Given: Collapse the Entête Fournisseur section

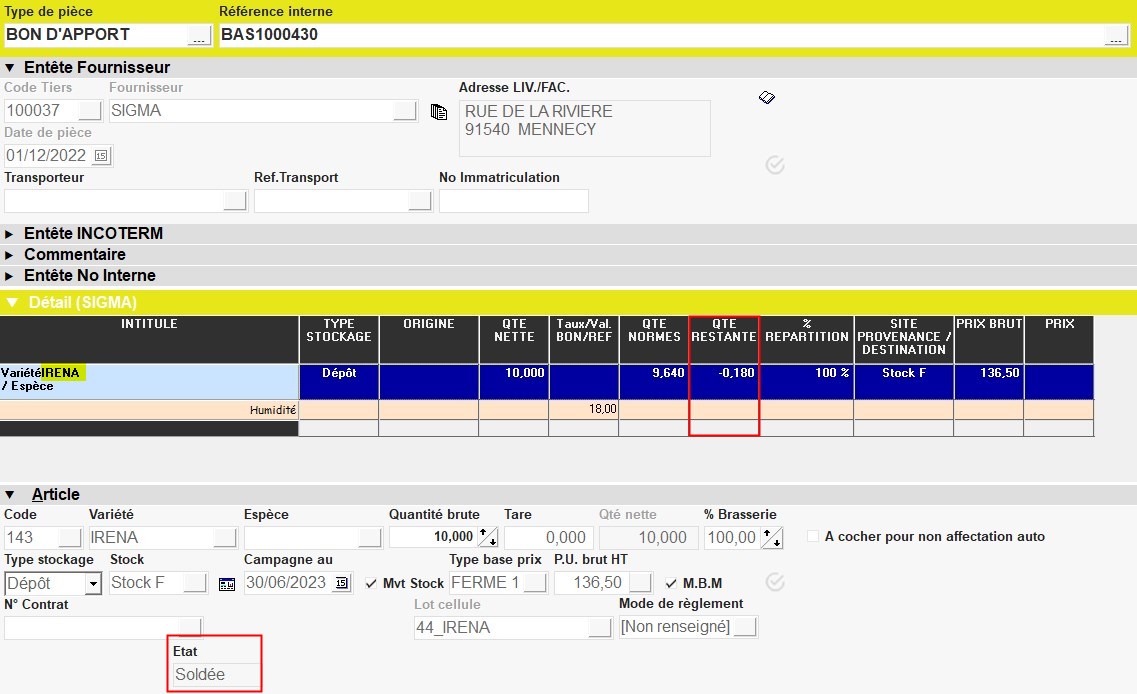Looking at the screenshot, I should (10, 68).
